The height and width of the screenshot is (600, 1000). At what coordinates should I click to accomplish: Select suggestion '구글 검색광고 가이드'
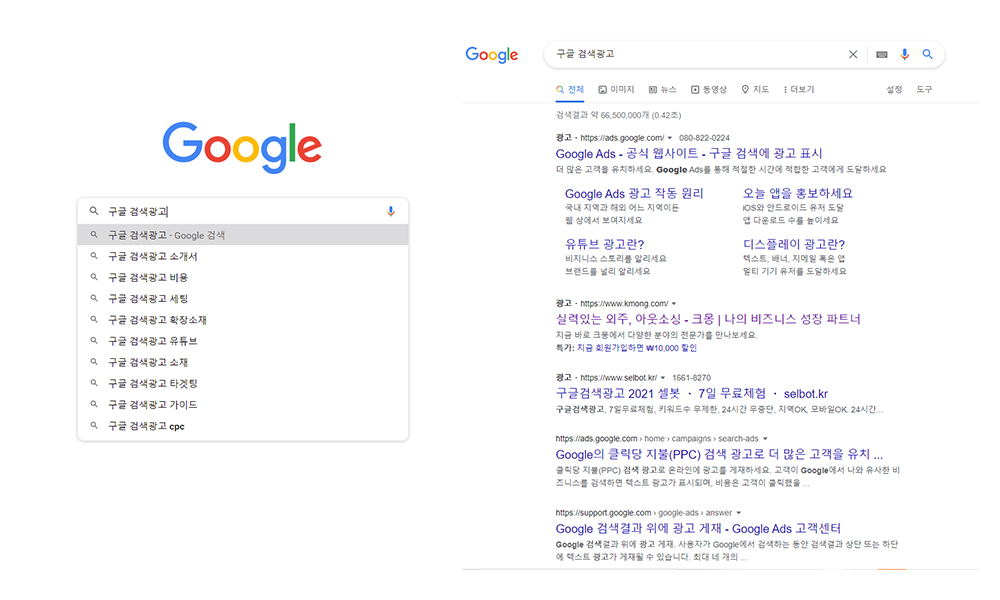coord(243,405)
